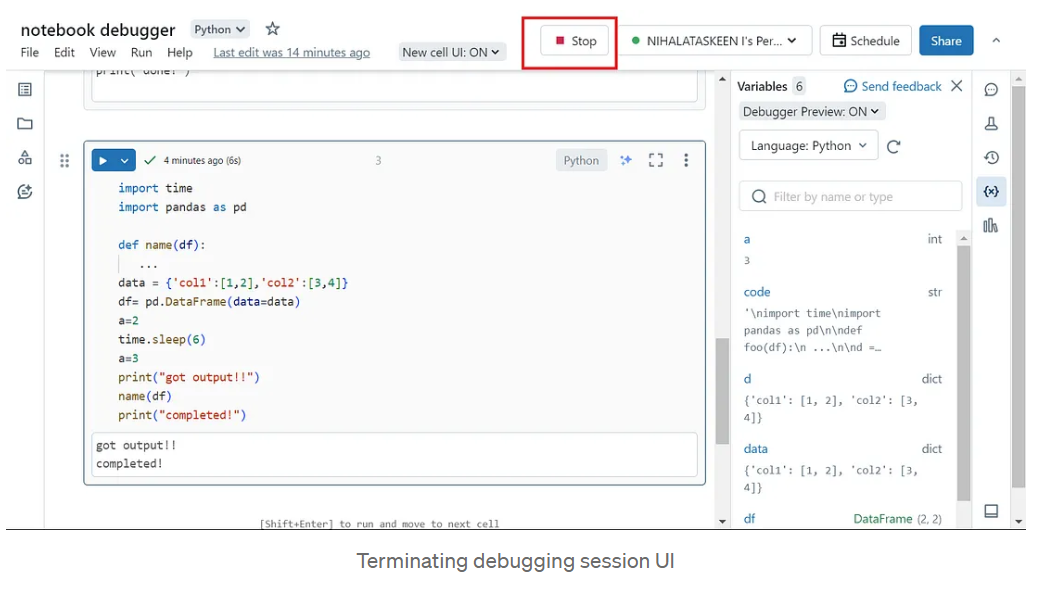This screenshot has height=594, width=1046.
Task: Open the version history icon
Action: [991, 158]
